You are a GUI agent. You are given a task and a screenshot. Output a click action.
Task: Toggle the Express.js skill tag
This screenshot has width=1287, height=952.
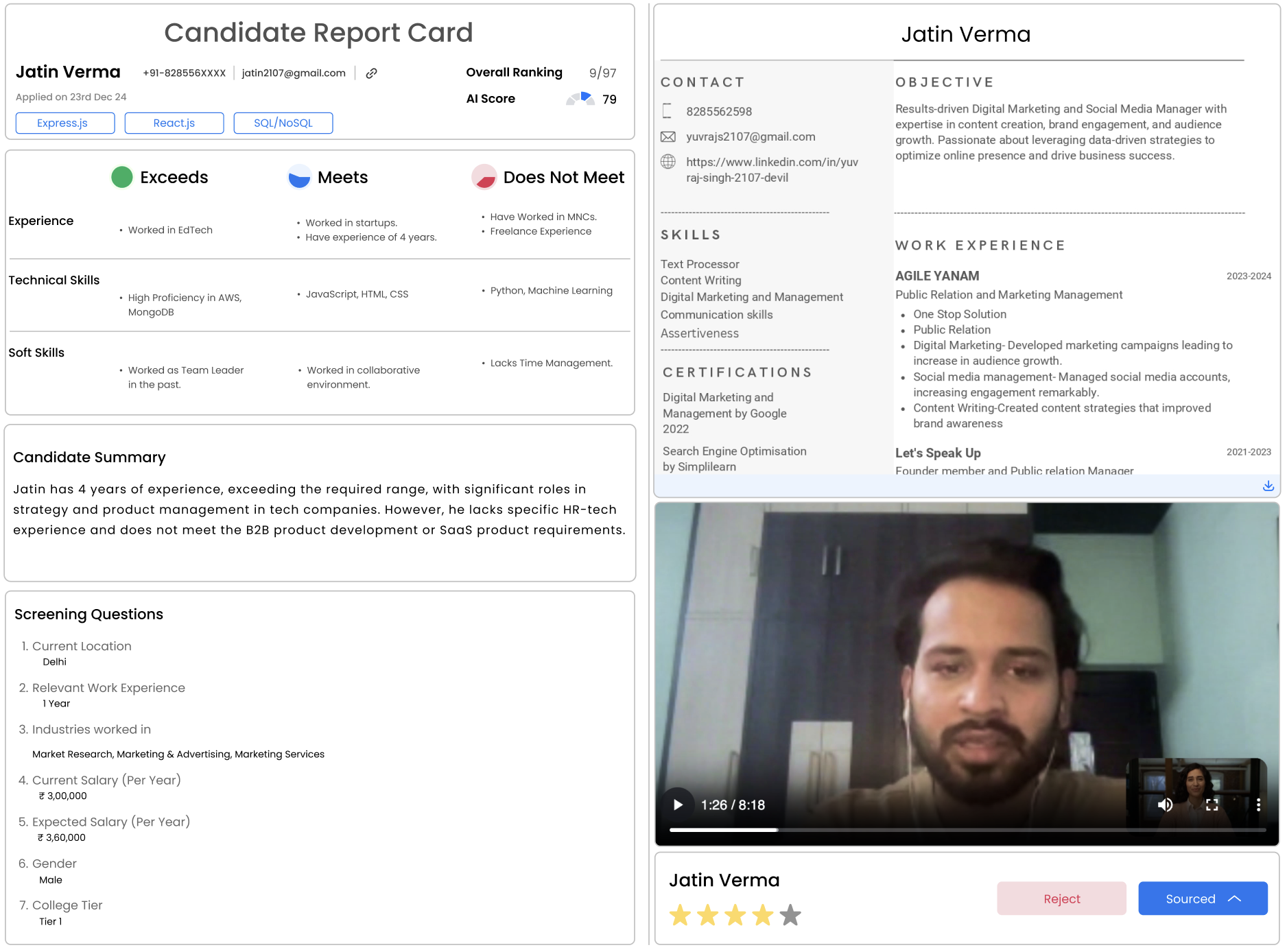pyautogui.click(x=64, y=123)
